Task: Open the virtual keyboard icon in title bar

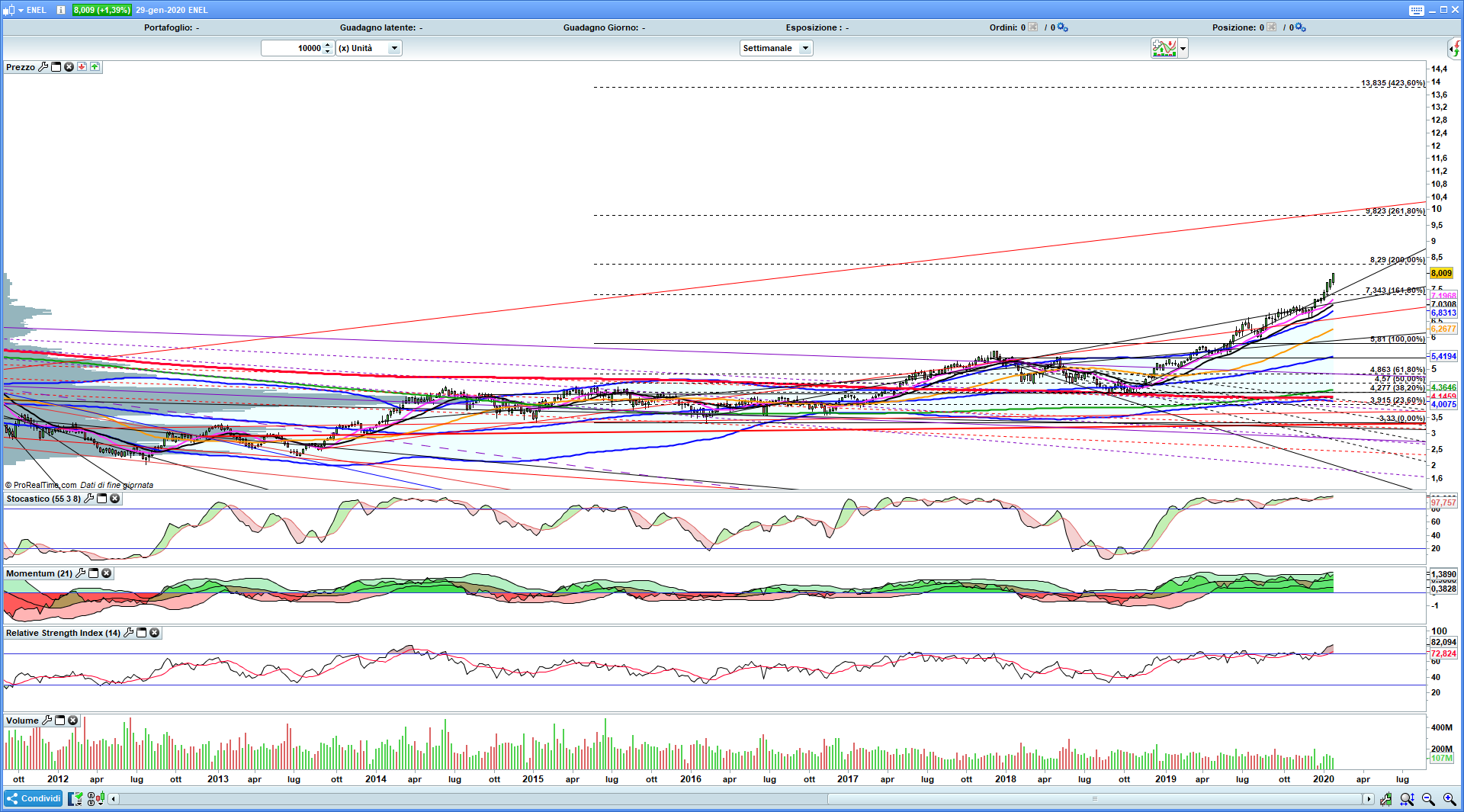Action: (x=1416, y=10)
